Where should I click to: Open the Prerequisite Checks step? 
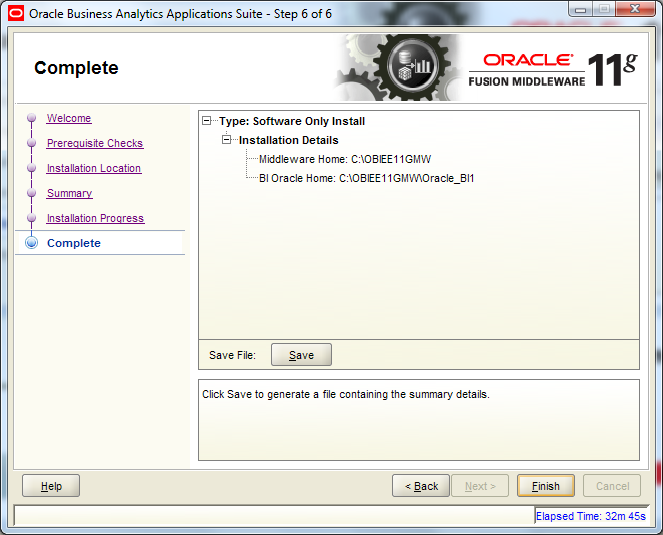[95, 143]
